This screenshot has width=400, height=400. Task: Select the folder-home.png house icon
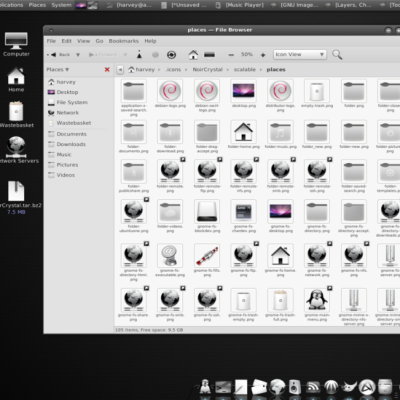click(x=244, y=132)
